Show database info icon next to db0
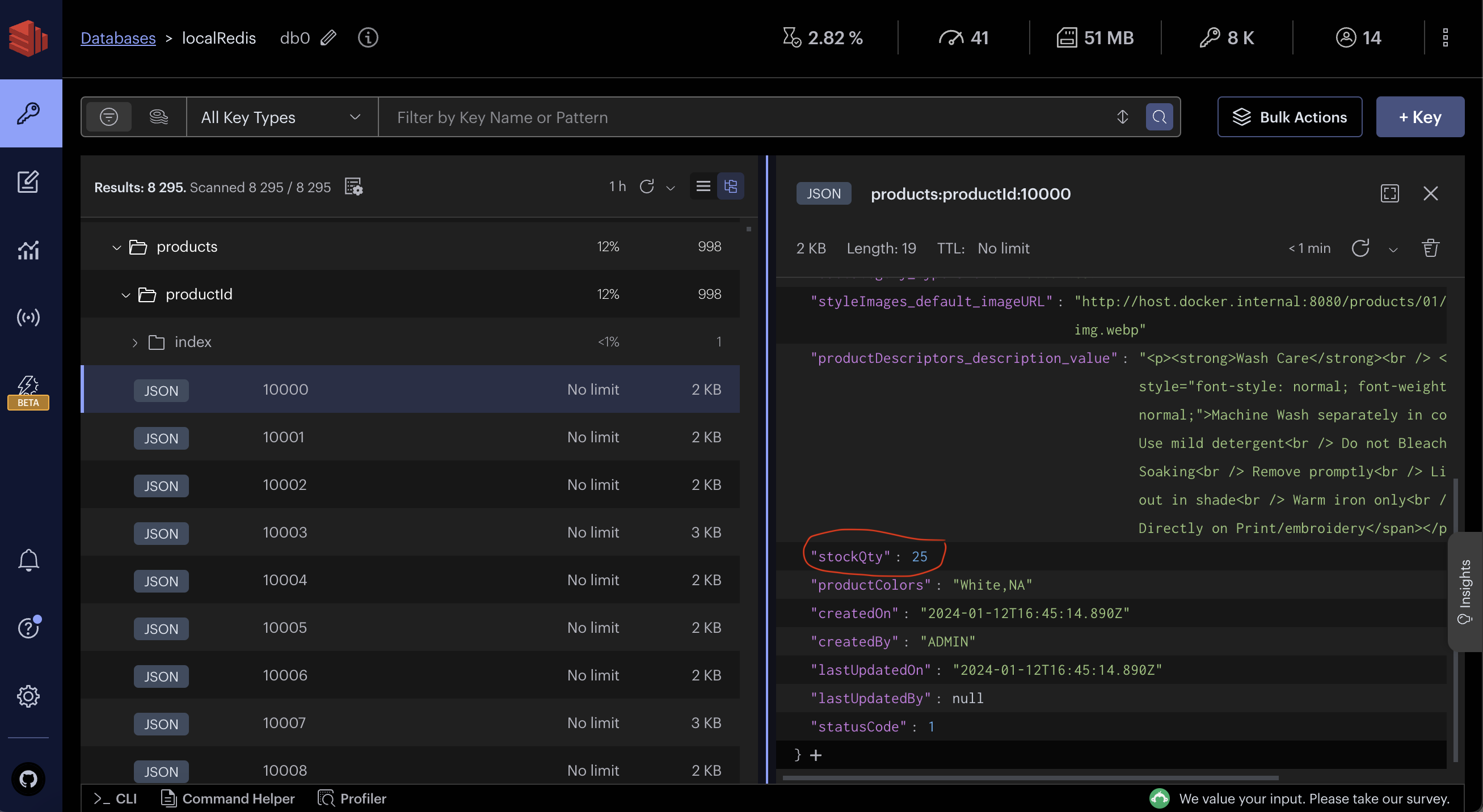This screenshot has width=1483, height=812. click(x=368, y=38)
